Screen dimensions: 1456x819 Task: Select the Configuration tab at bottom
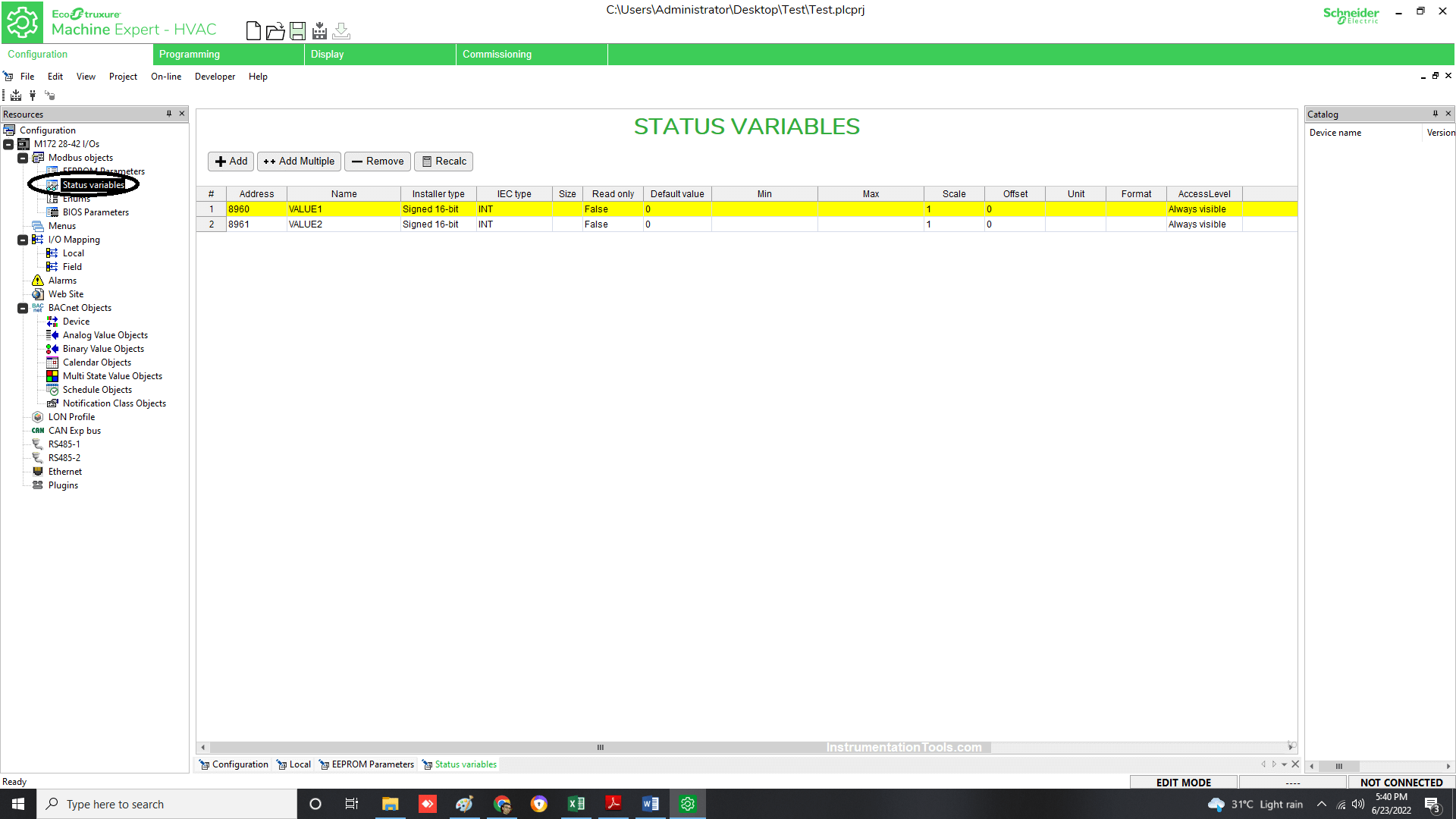[x=240, y=763]
